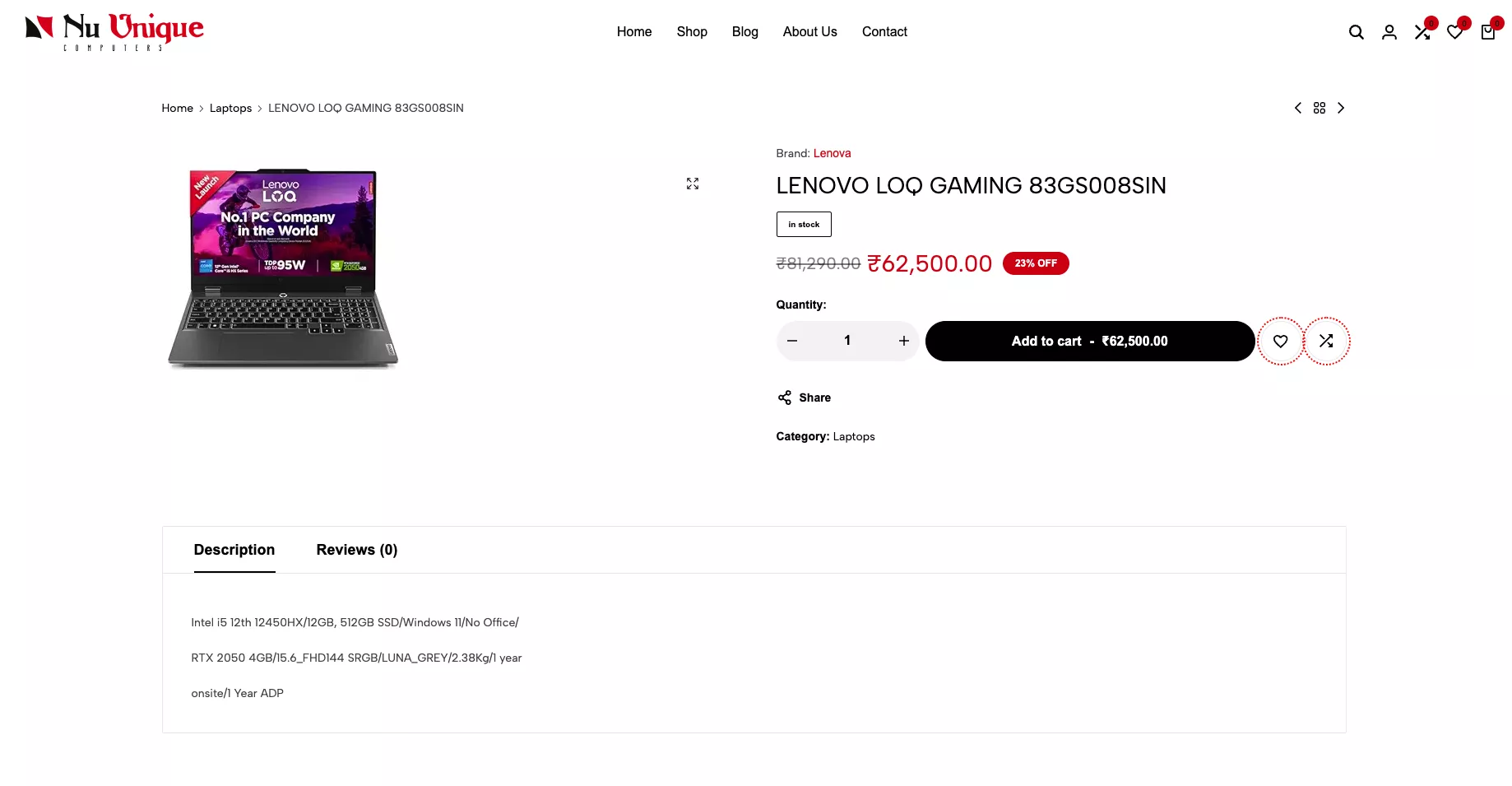
Task: Go to next product arrow
Action: coord(1341,108)
